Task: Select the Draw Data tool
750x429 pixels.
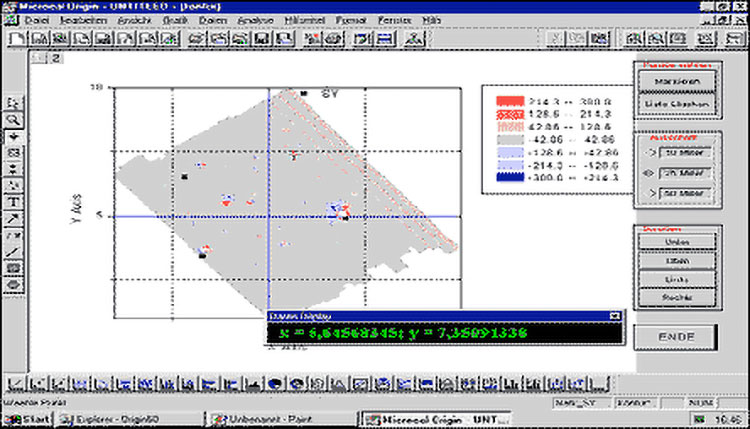Action: tap(13, 185)
